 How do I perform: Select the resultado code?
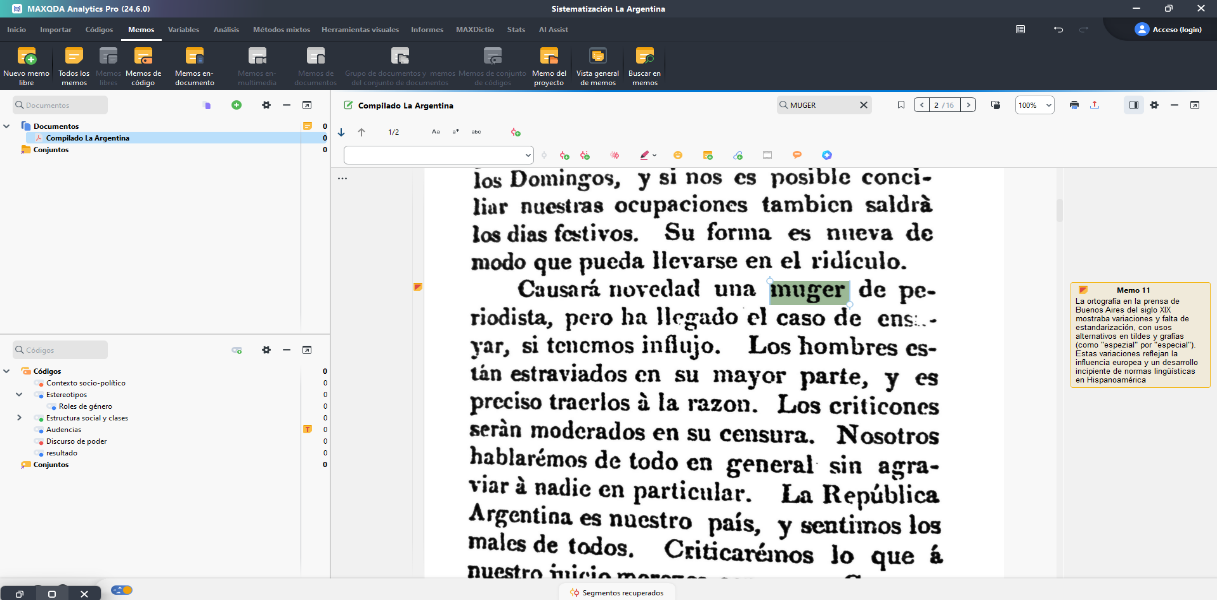(61, 453)
